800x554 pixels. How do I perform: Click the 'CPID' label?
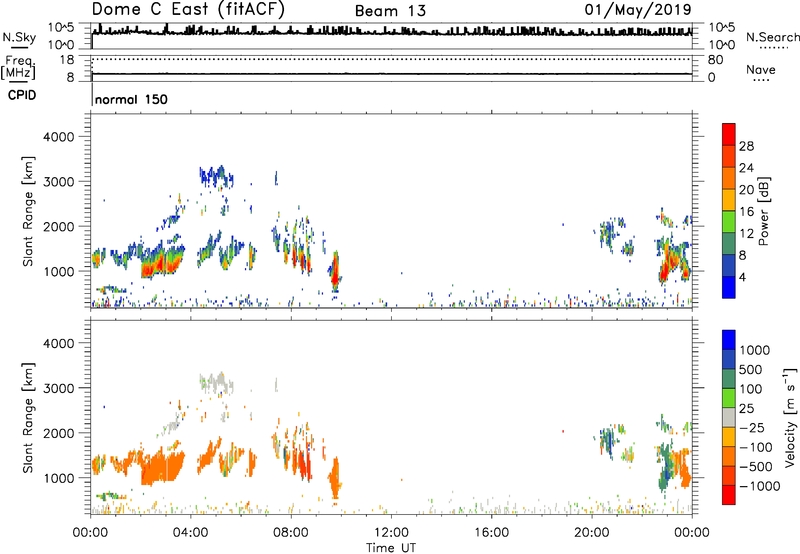point(22,95)
